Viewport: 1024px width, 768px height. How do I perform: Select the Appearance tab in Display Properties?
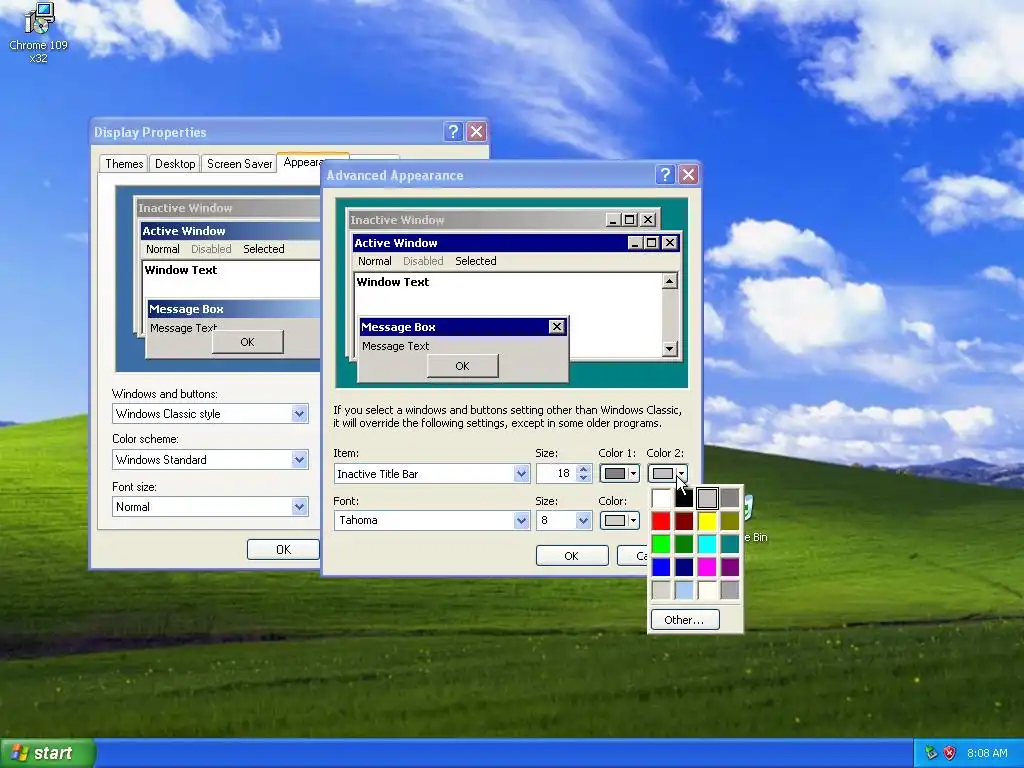(x=302, y=162)
